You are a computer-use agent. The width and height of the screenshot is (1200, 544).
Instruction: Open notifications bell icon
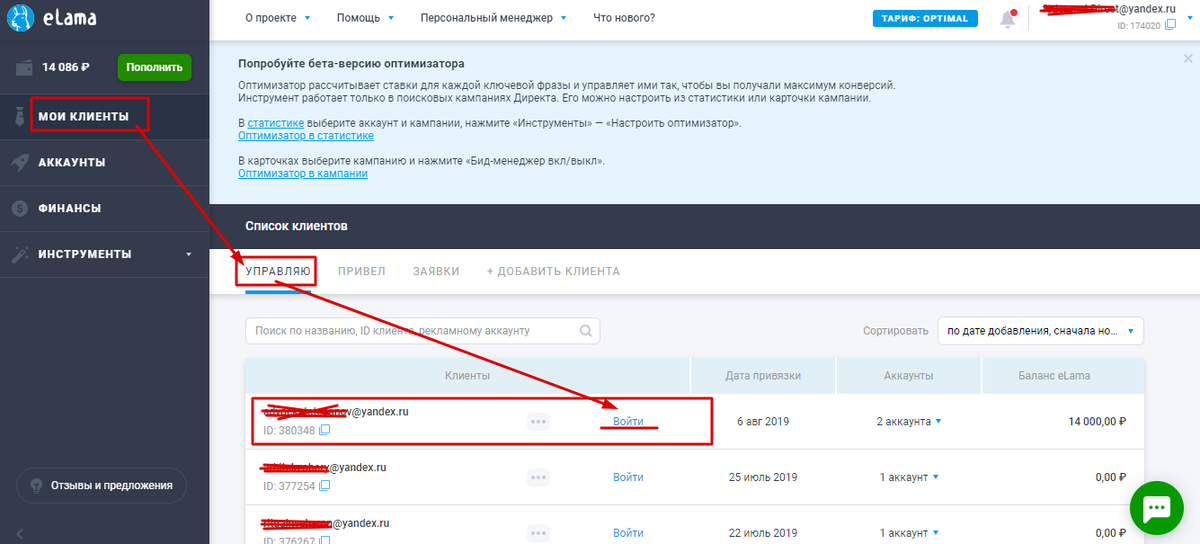click(x=1008, y=19)
